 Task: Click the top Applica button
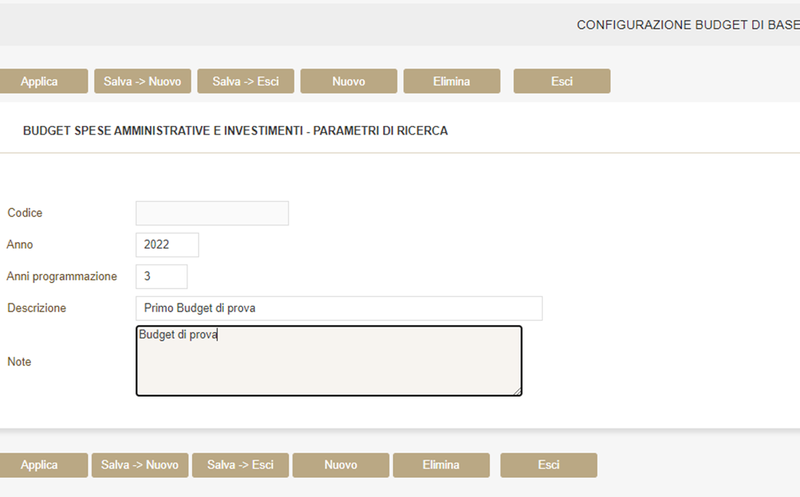[x=40, y=81]
